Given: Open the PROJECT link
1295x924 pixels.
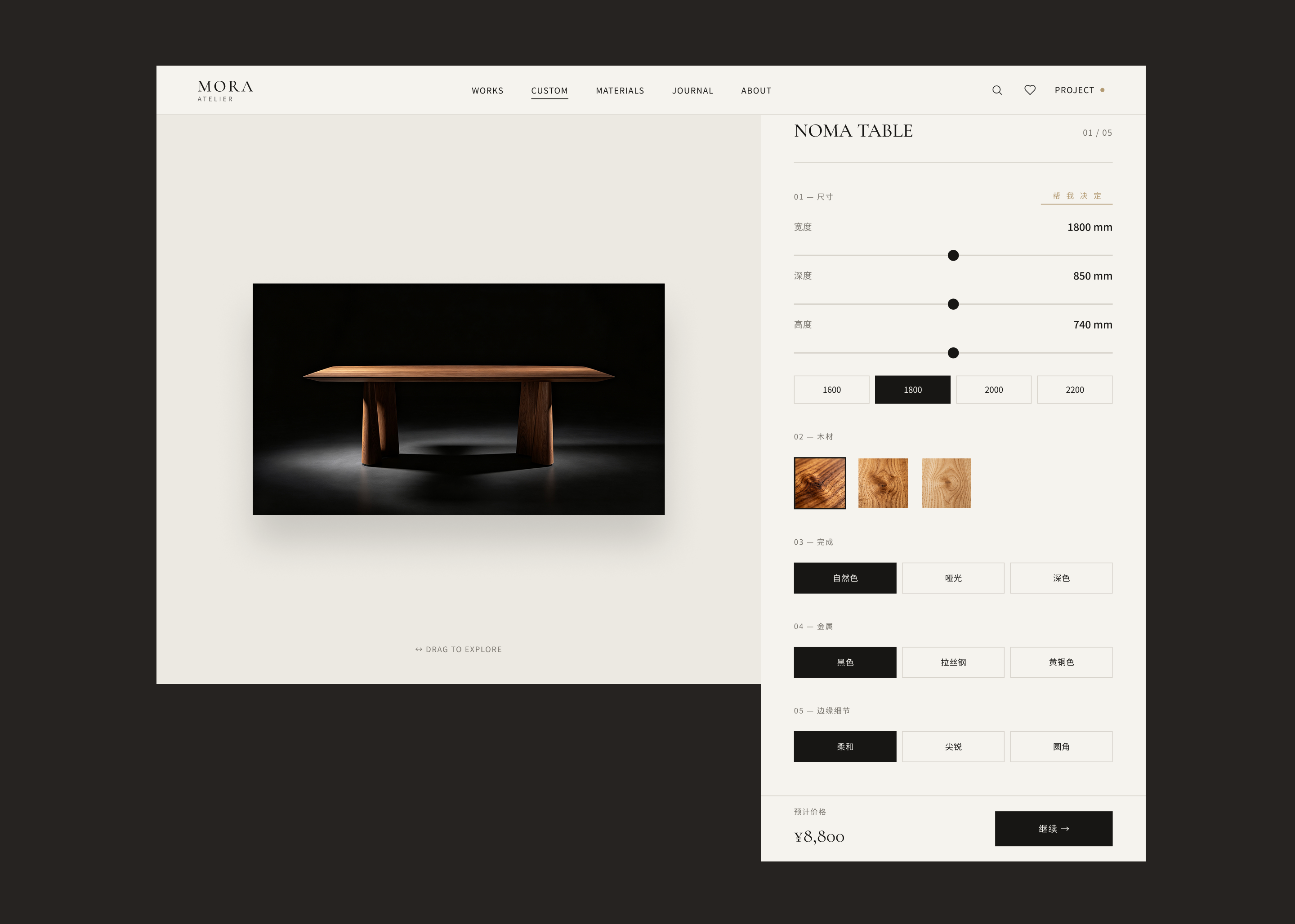Looking at the screenshot, I should [x=1074, y=90].
